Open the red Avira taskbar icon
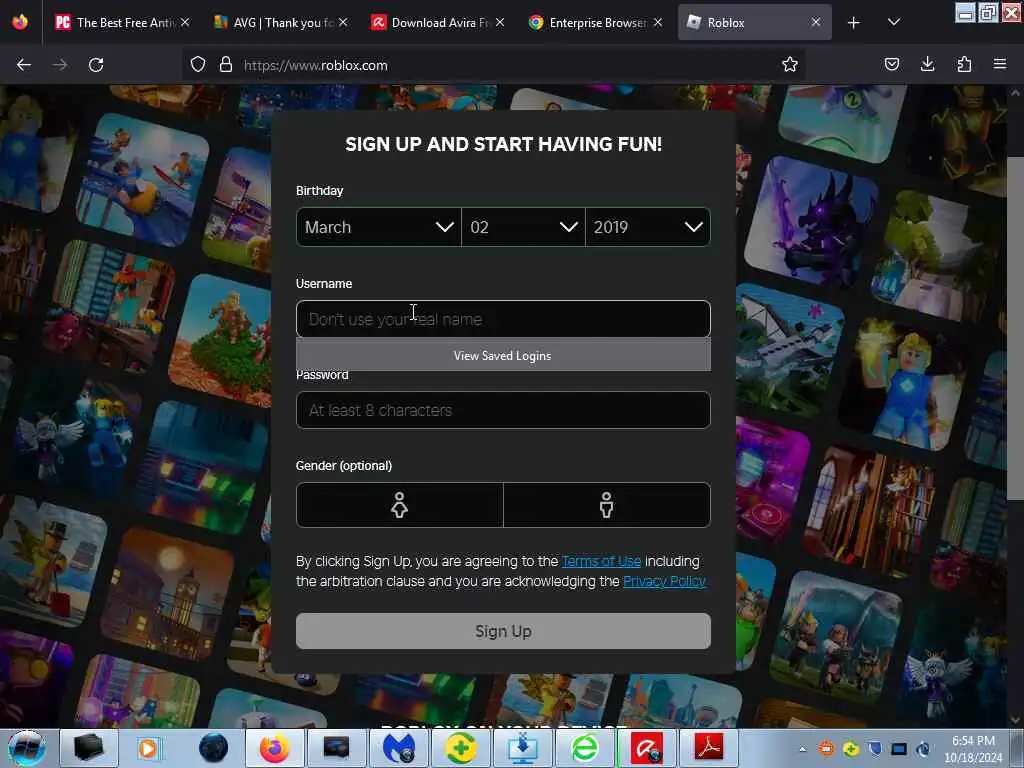This screenshot has width=1024, height=768. (x=647, y=748)
